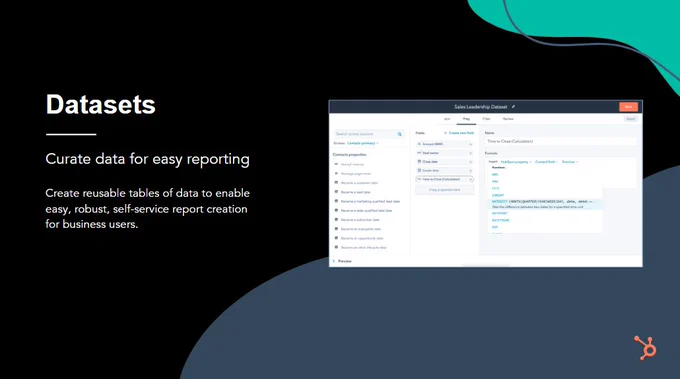Select the Average page views property
The width and height of the screenshot is (680, 379).
[356, 173]
